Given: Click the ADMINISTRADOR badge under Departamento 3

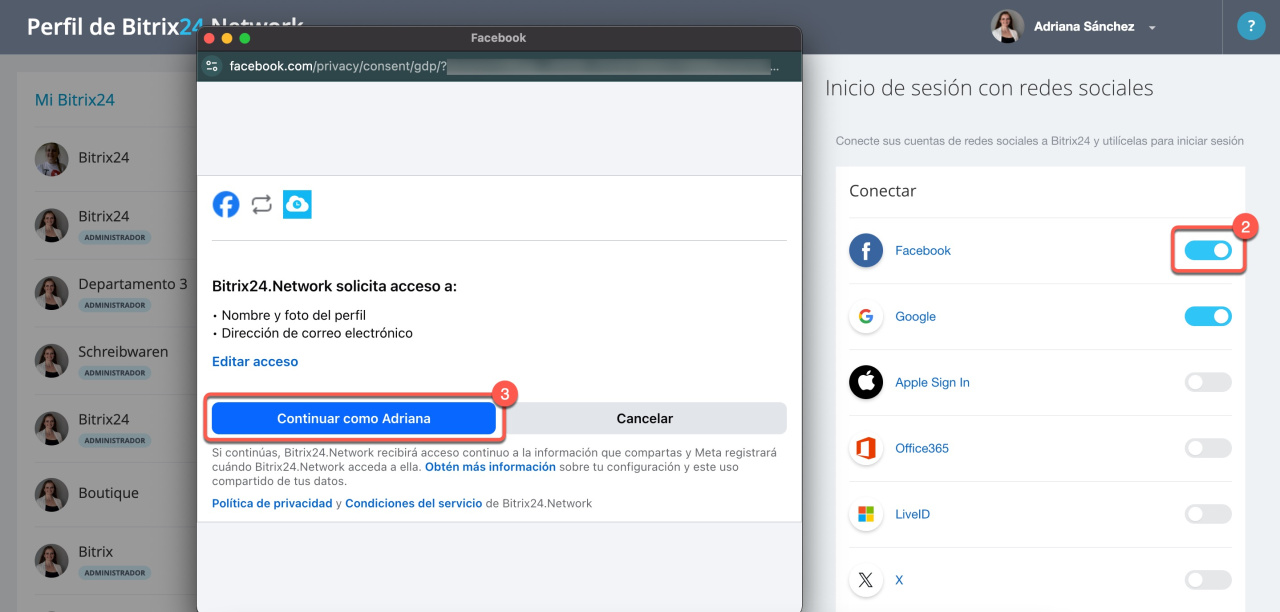Looking at the screenshot, I should pyautogui.click(x=115, y=305).
